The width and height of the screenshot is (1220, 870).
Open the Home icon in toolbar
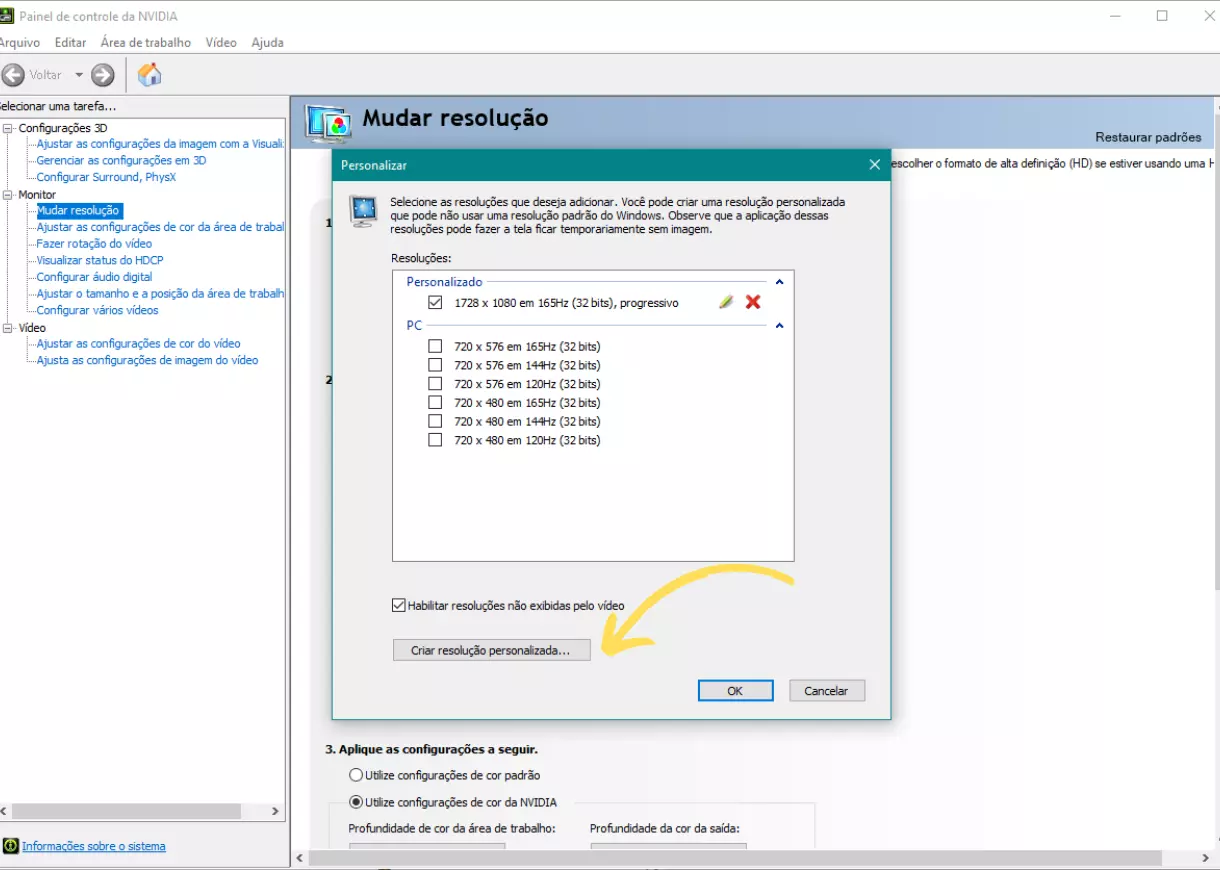(149, 75)
